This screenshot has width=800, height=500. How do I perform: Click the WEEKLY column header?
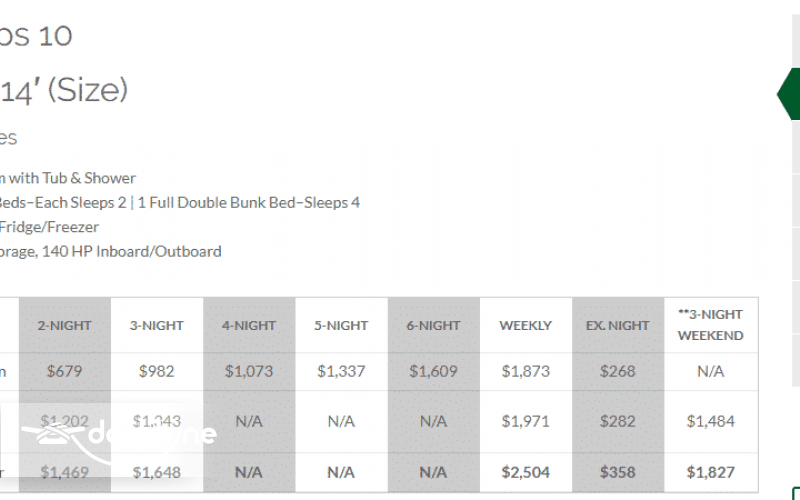click(525, 326)
